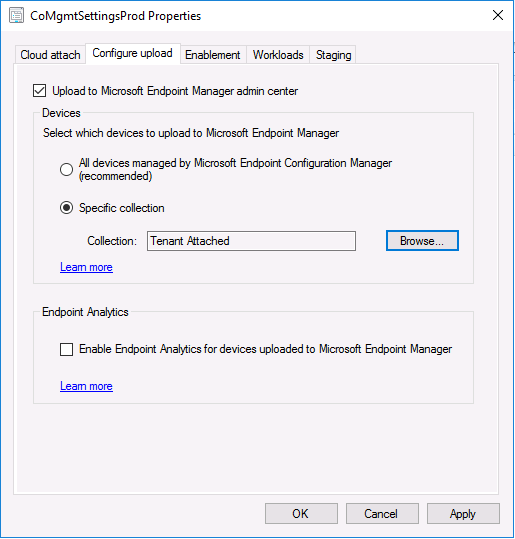Click Browse to pick a collection
Viewport: 515px width, 539px height.
(422, 241)
